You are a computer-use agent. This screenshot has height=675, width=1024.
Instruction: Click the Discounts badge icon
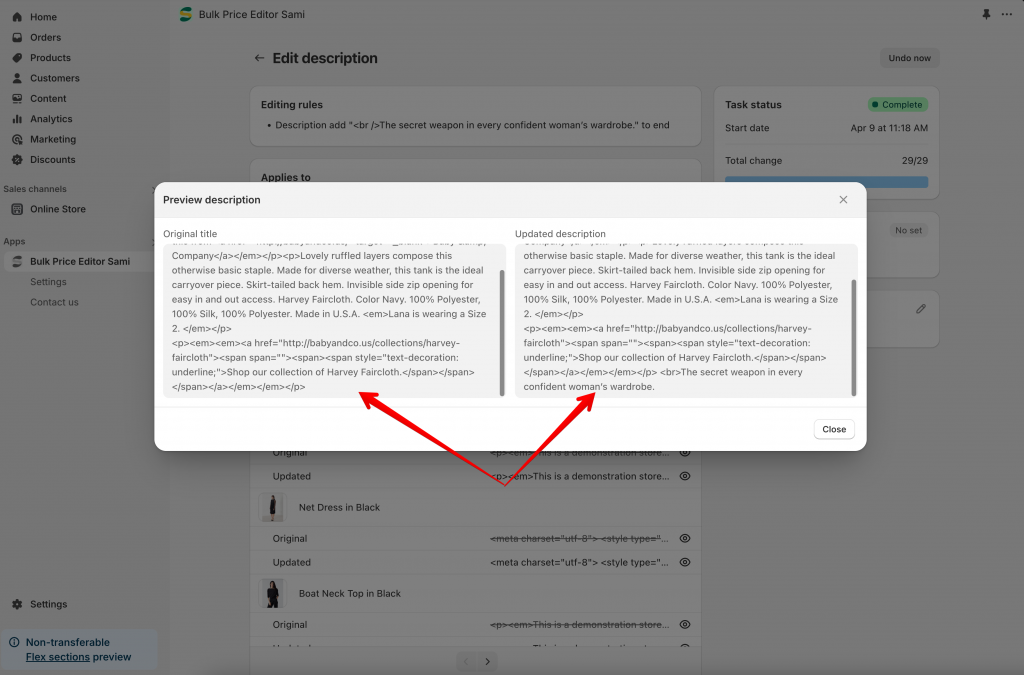(x=18, y=159)
